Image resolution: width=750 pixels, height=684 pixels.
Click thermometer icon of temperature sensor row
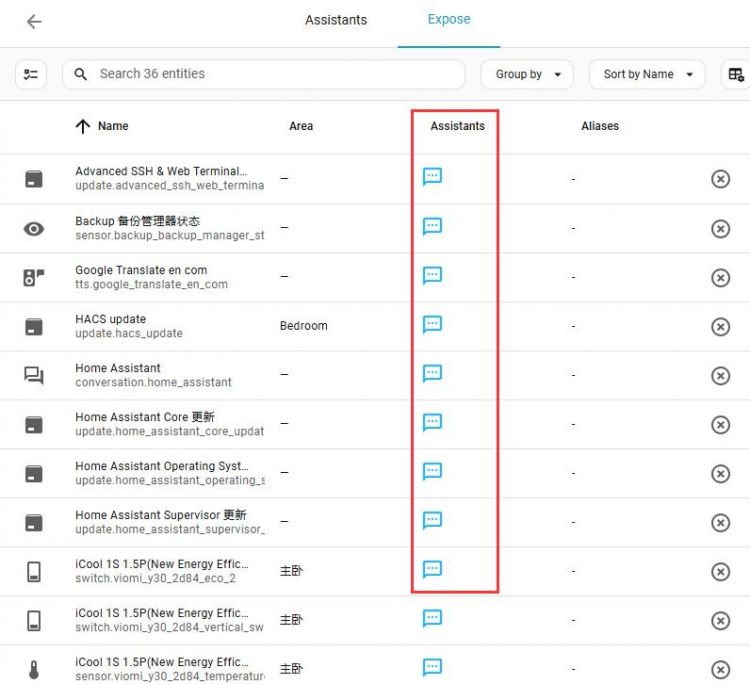tap(34, 670)
